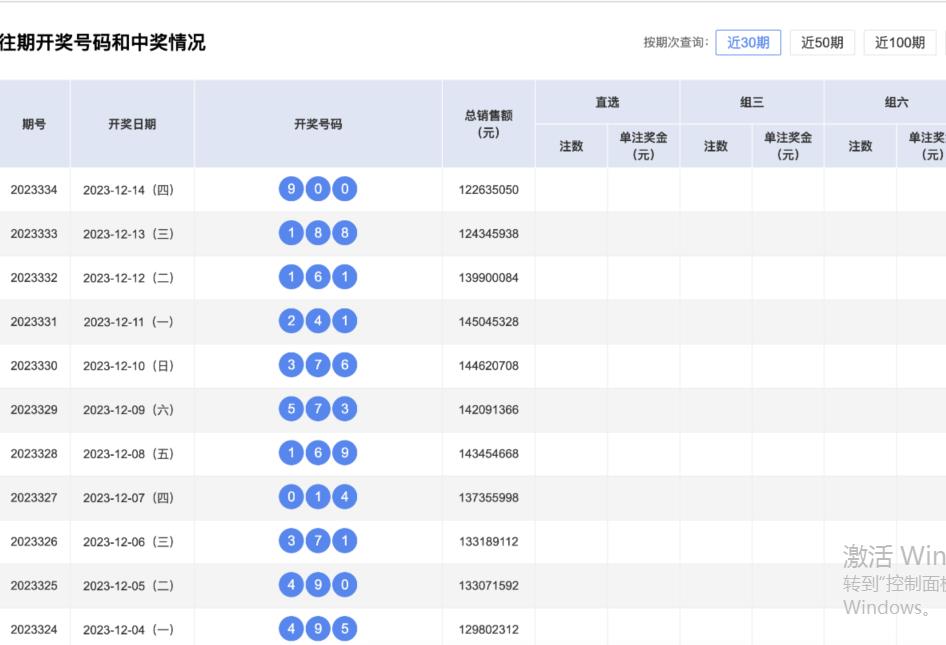Click the draw date 2023-12-05 (二)
This screenshot has height=645, width=946.
coord(129,586)
